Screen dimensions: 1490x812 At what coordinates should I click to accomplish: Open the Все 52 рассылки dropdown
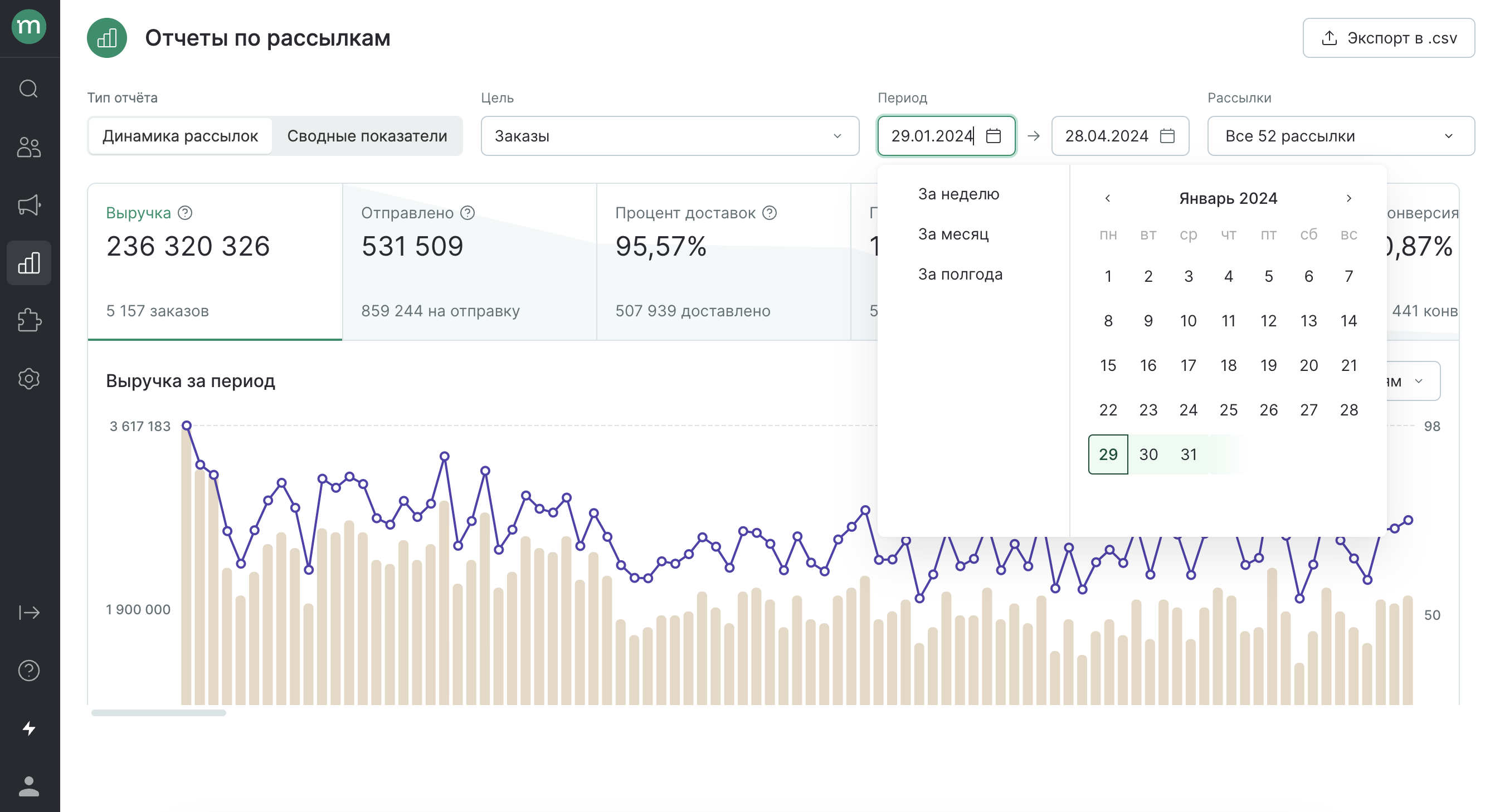[1341, 136]
